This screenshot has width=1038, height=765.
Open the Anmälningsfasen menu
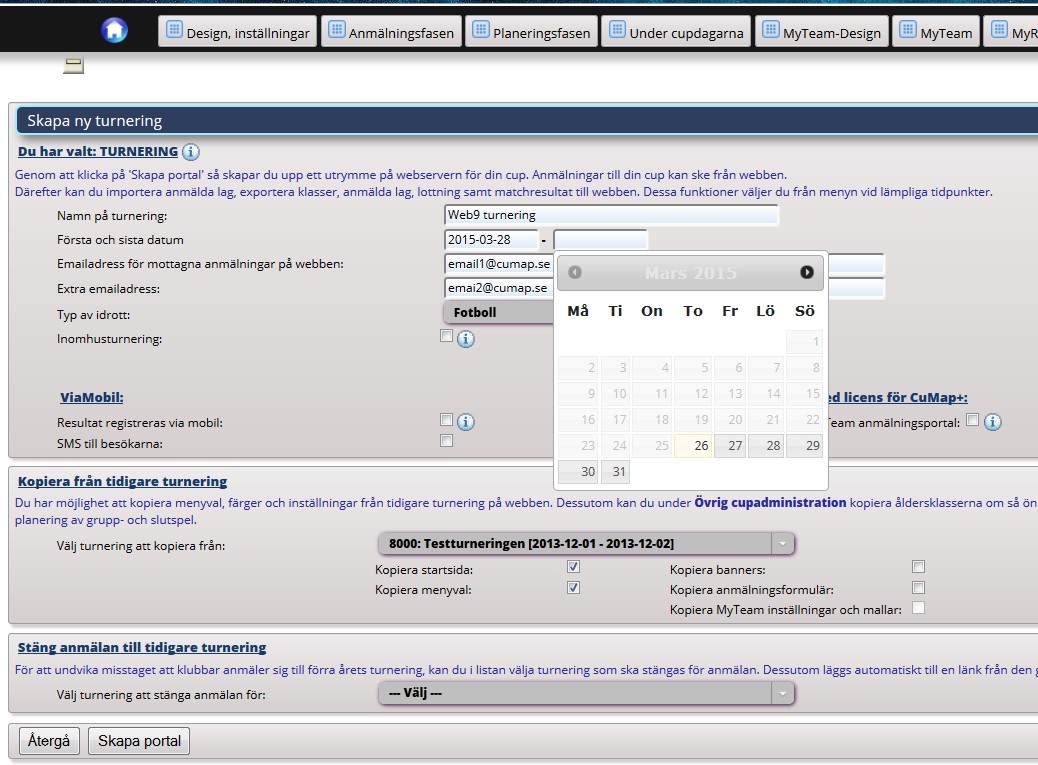391,32
